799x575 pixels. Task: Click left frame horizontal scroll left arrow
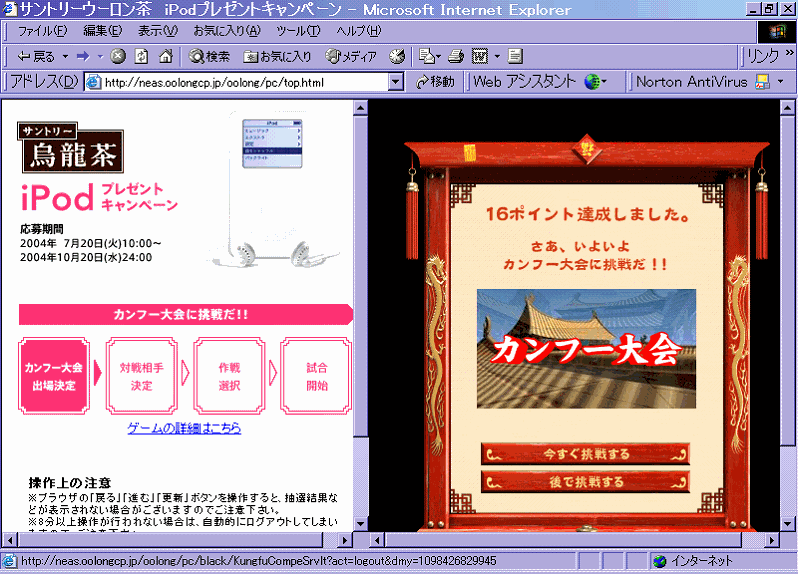[x=9, y=540]
